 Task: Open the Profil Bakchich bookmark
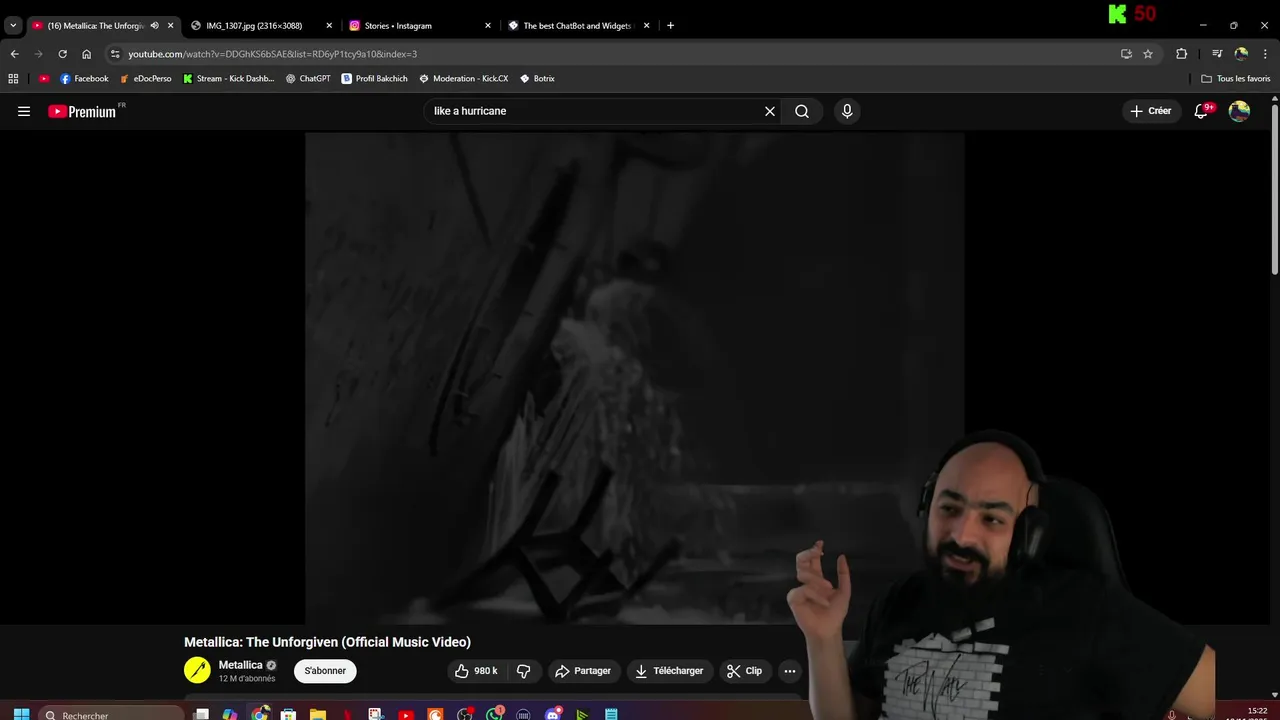click(374, 78)
